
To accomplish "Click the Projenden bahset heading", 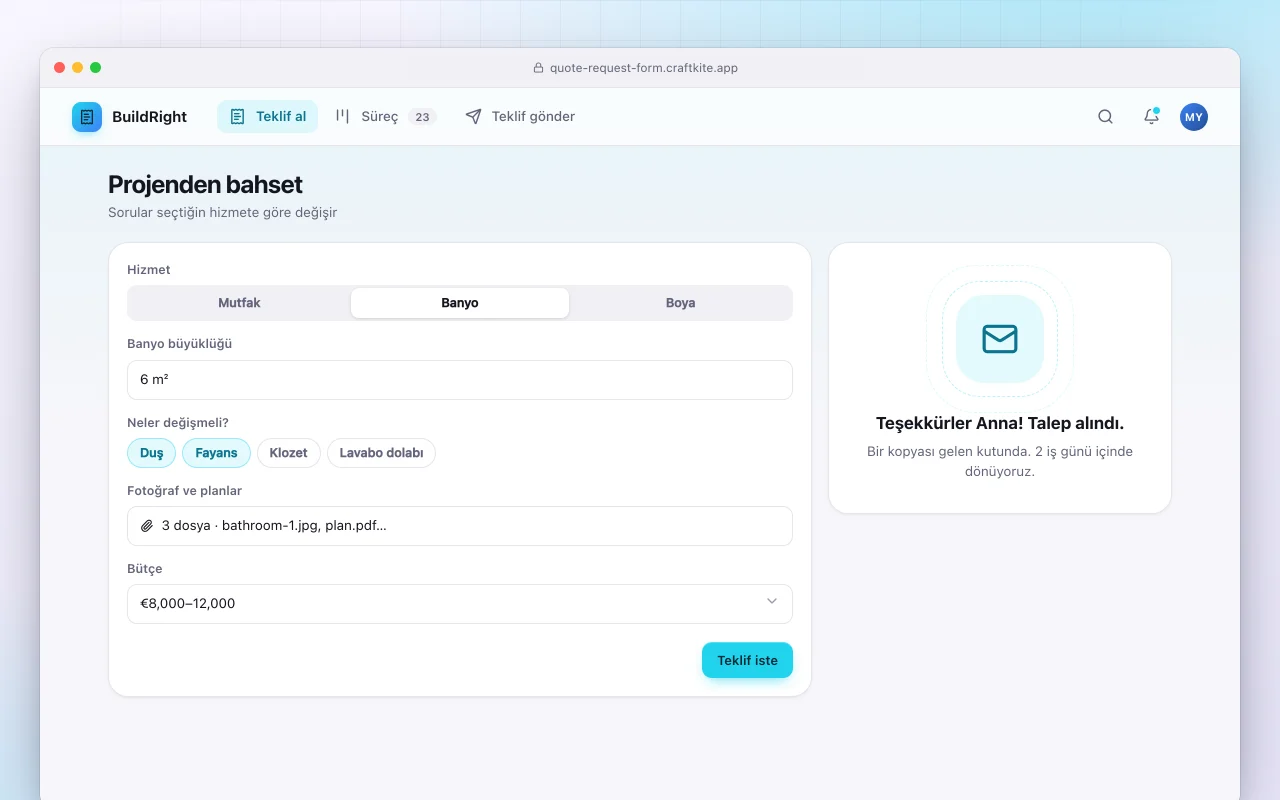I will point(205,185).
